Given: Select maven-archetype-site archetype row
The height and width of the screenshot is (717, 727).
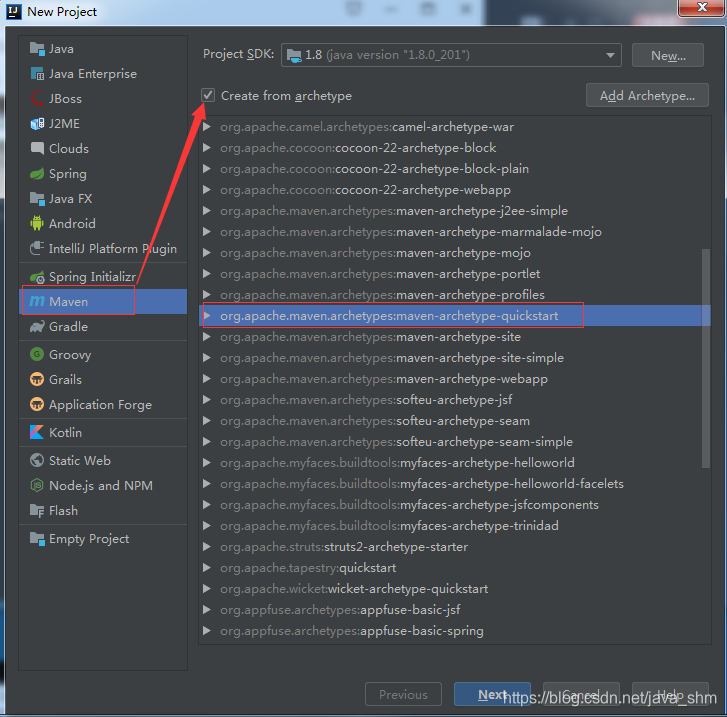Looking at the screenshot, I should (455, 337).
